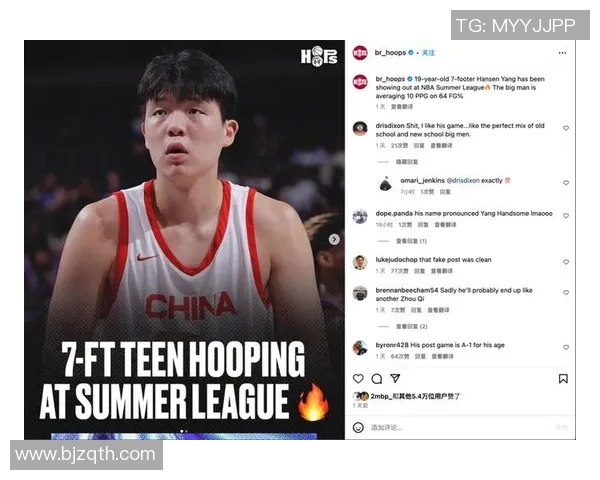
Task: View translation of post caption
Action: (x=402, y=107)
